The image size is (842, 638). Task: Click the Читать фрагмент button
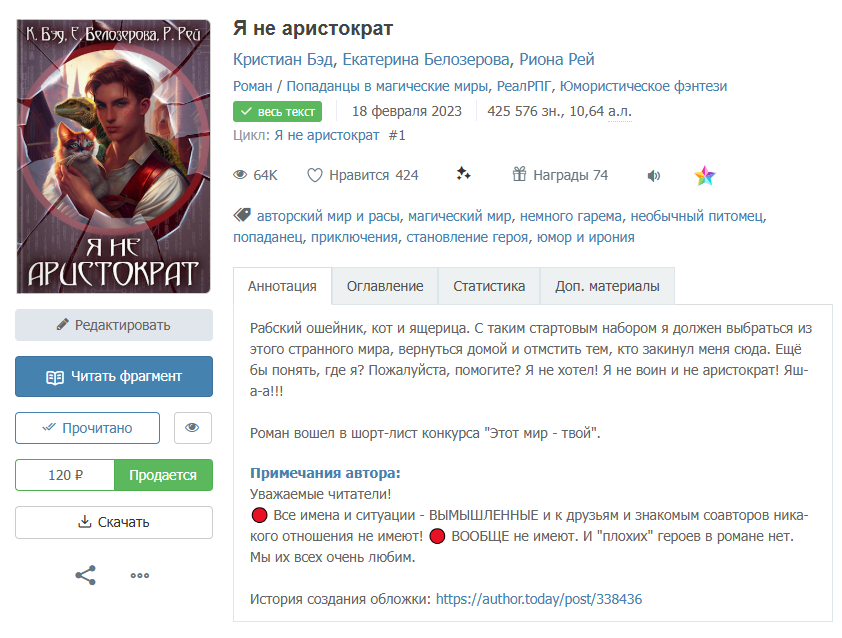114,376
